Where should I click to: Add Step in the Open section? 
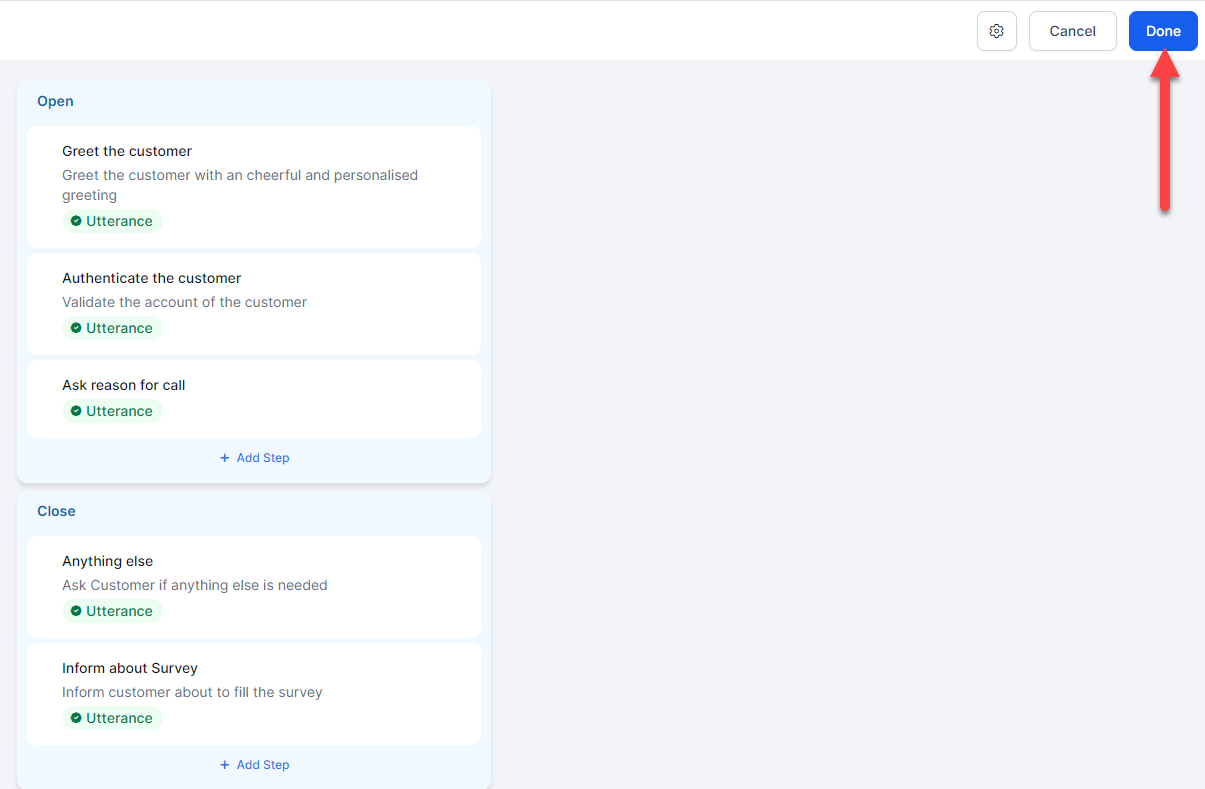pyautogui.click(x=254, y=458)
